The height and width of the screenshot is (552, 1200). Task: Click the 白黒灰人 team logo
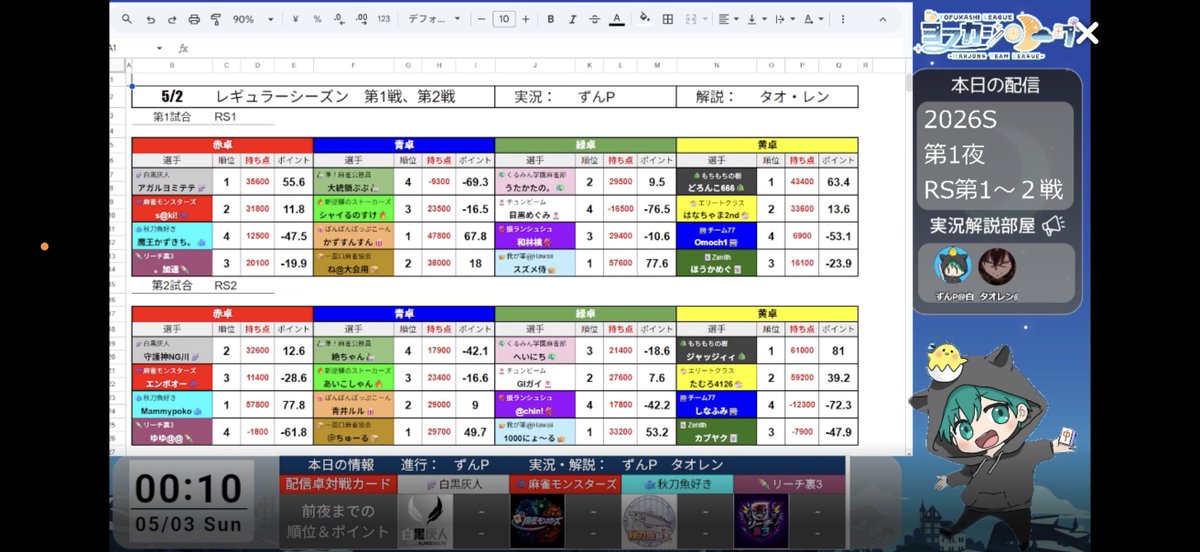click(x=427, y=523)
